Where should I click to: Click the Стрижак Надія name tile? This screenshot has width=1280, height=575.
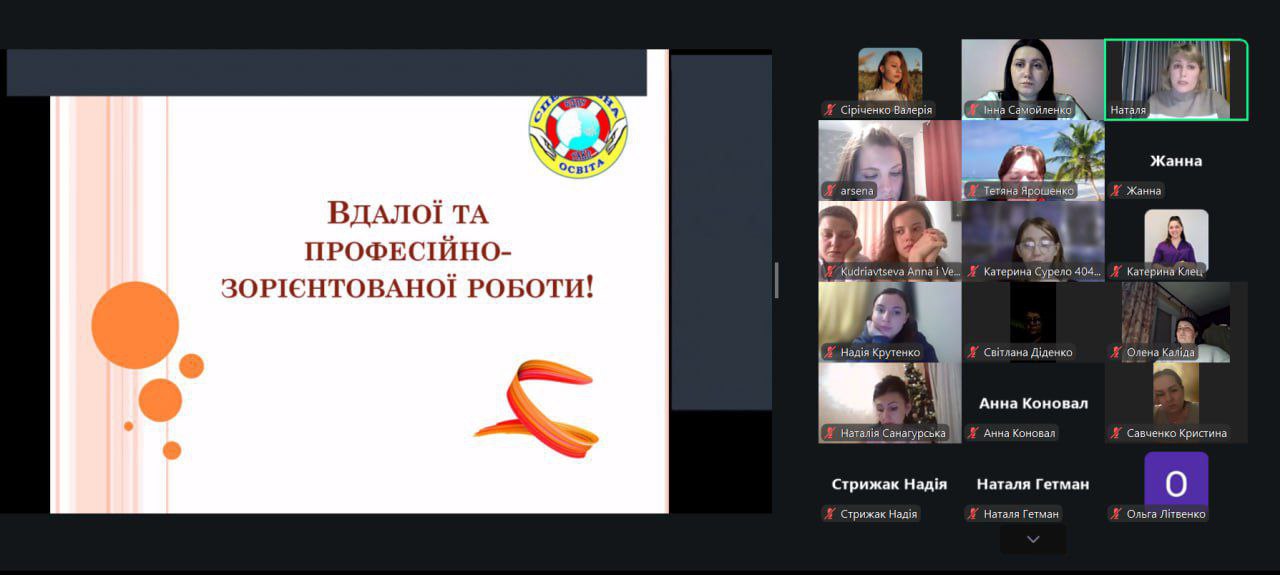tap(889, 484)
